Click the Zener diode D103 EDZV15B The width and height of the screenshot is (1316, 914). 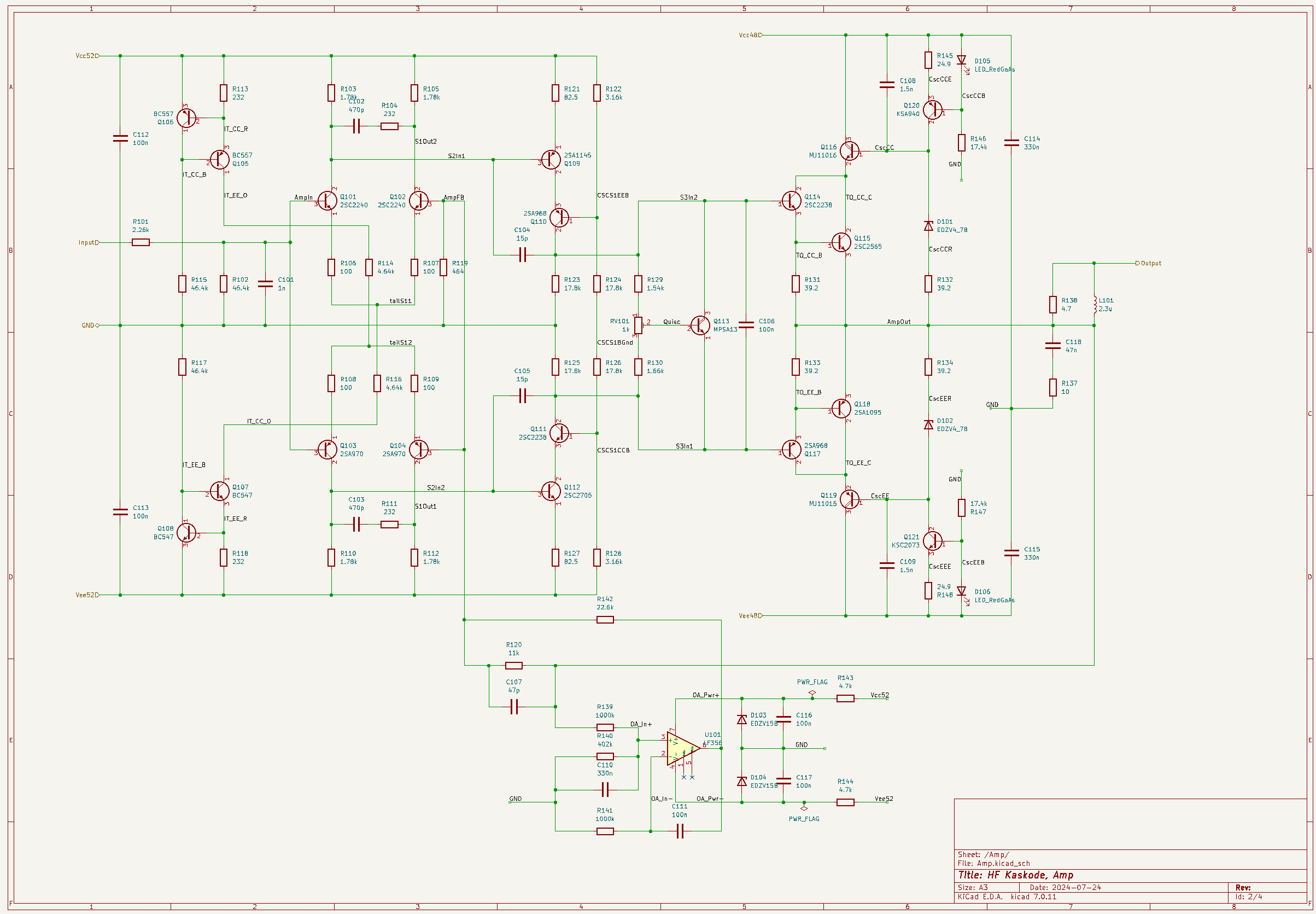(742, 719)
